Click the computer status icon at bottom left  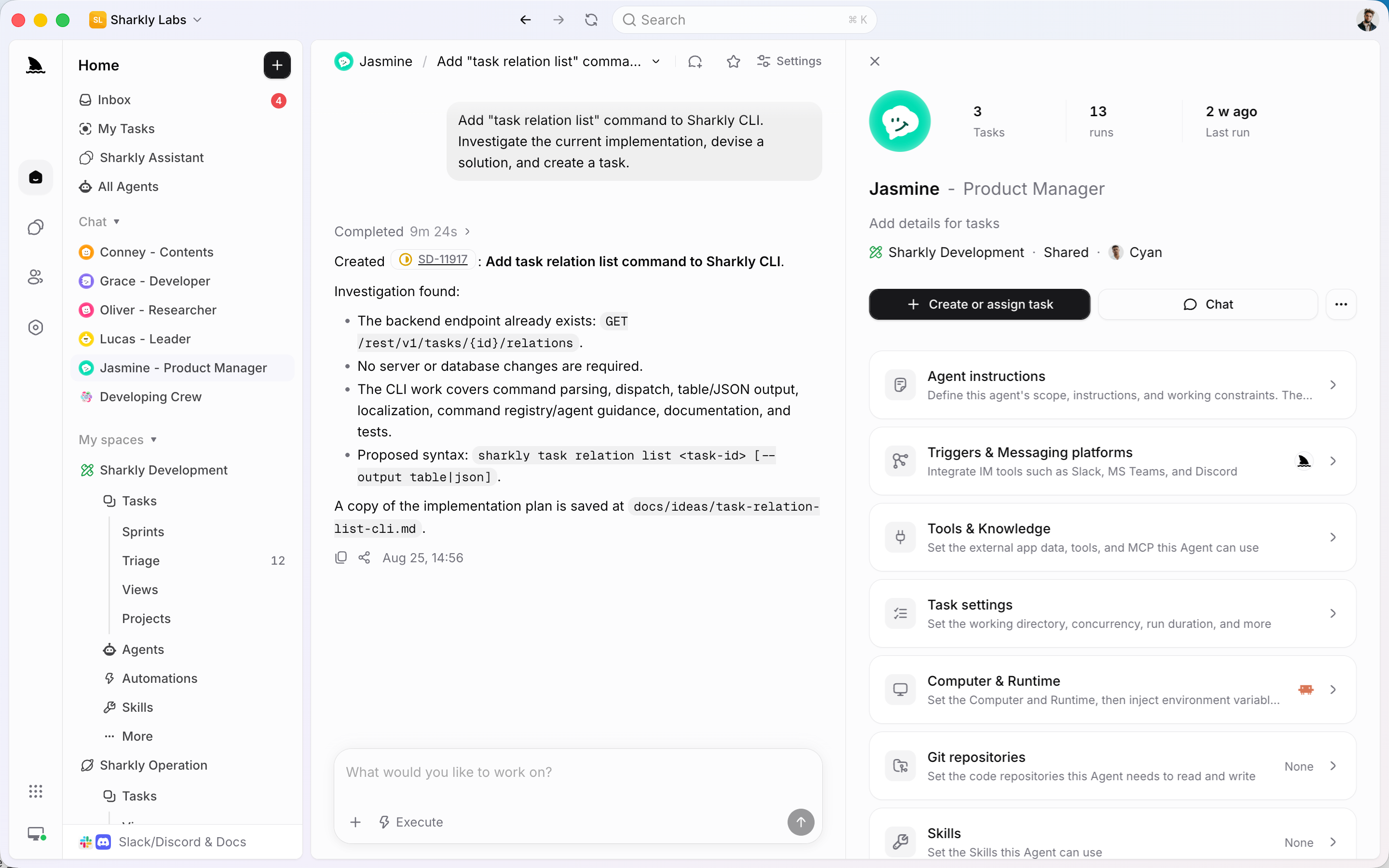tap(36, 834)
